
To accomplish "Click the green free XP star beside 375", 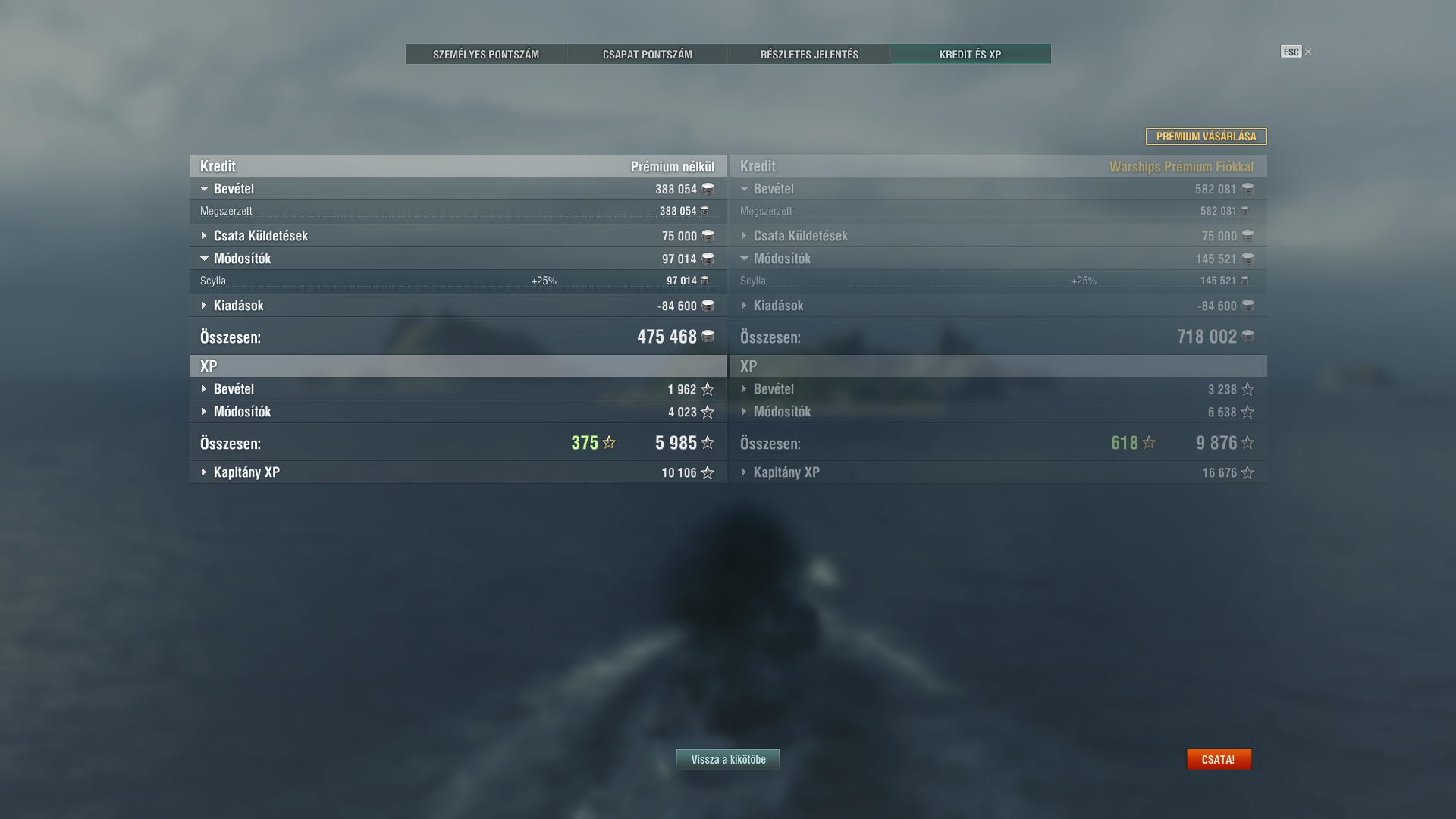I will (x=609, y=442).
